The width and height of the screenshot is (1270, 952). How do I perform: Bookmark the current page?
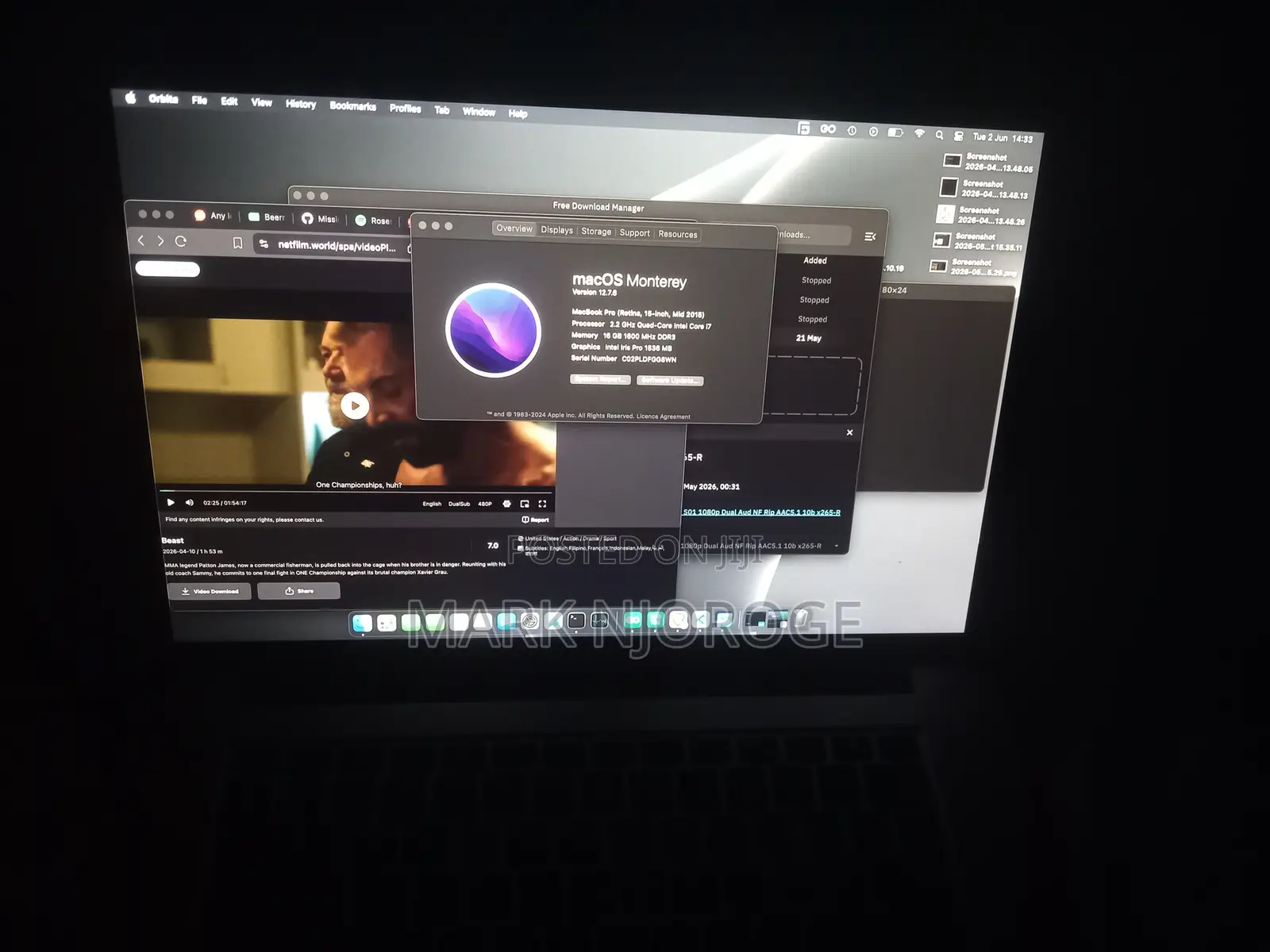pyautogui.click(x=237, y=244)
